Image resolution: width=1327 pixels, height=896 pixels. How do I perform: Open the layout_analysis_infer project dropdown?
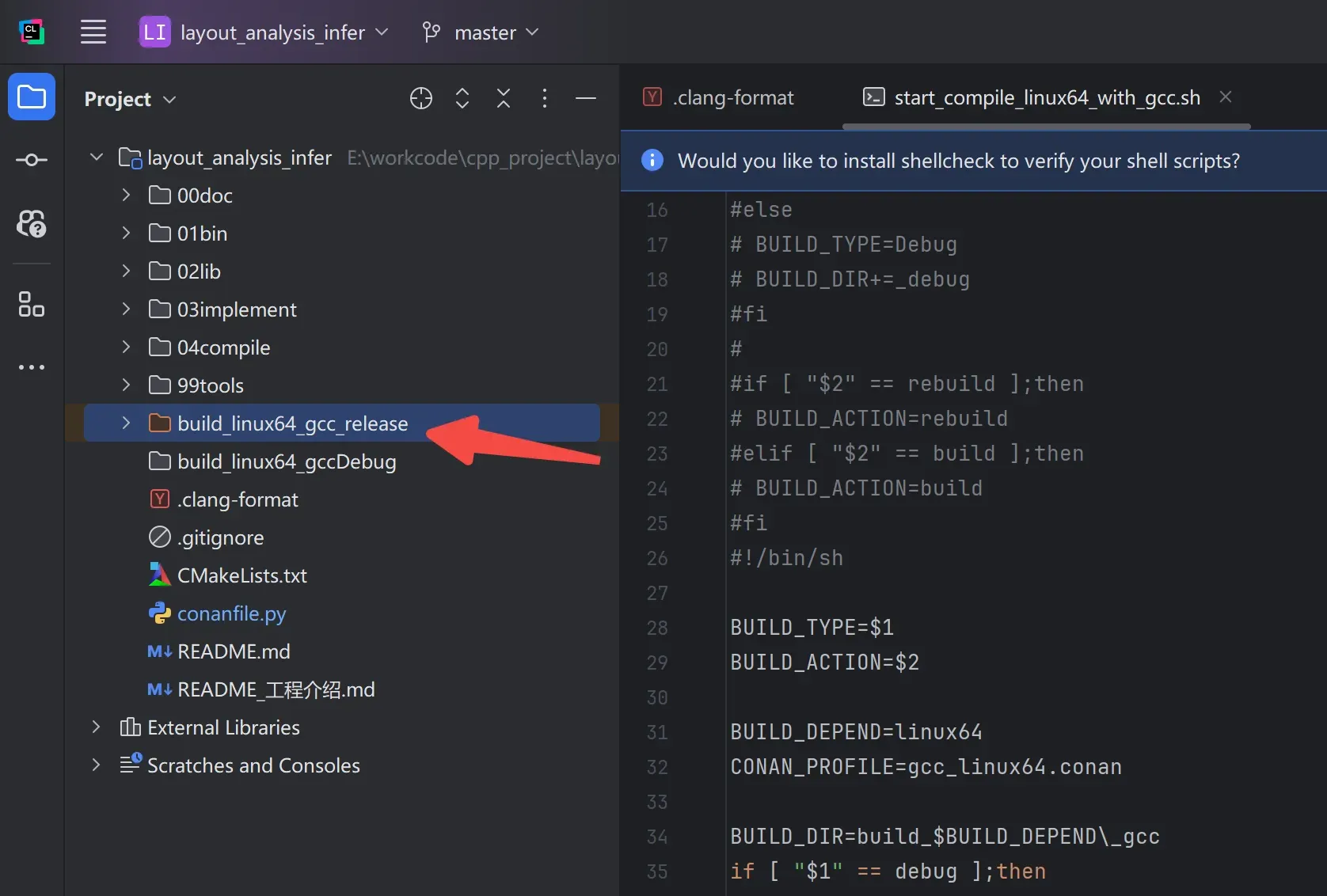(x=264, y=32)
